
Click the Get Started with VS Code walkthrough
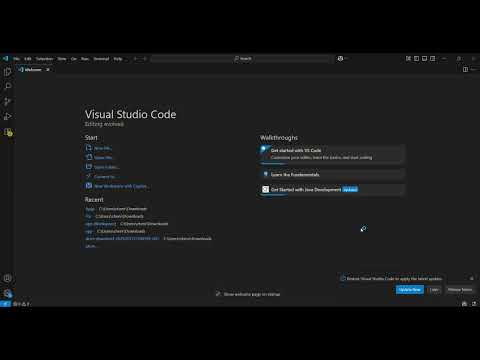[332, 154]
